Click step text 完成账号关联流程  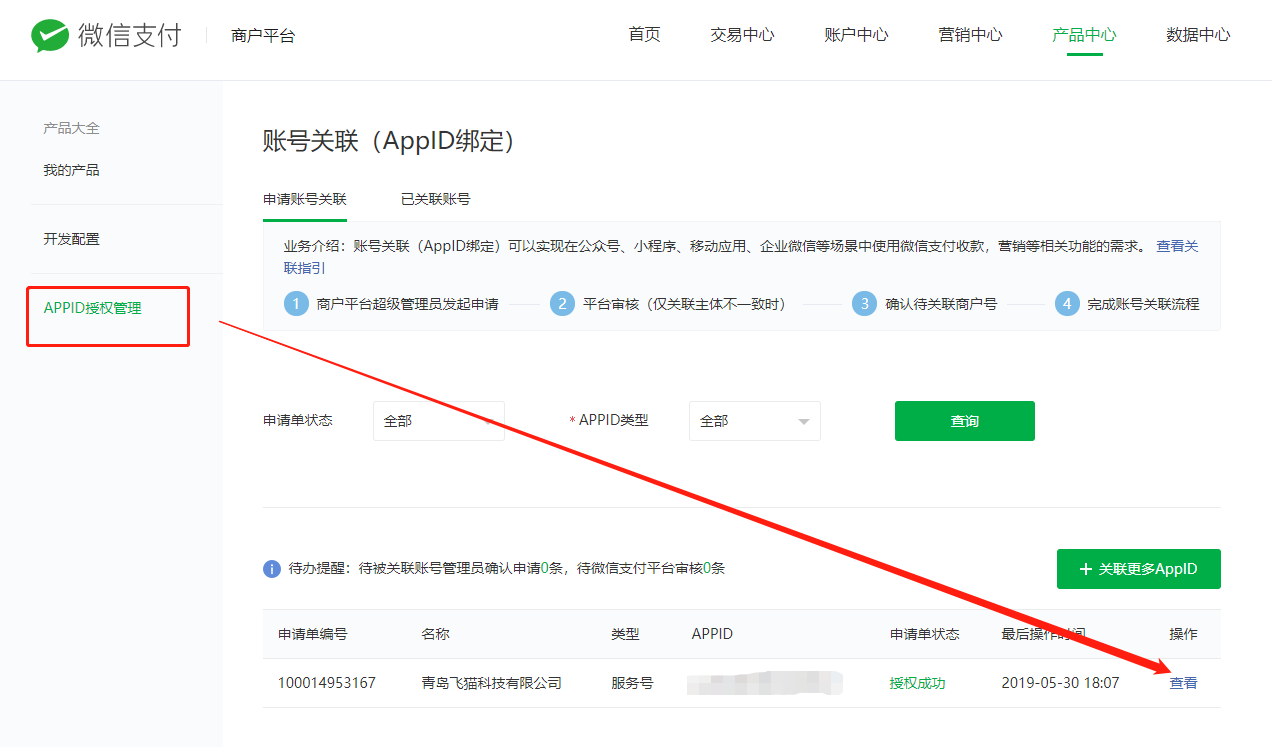coord(1143,304)
